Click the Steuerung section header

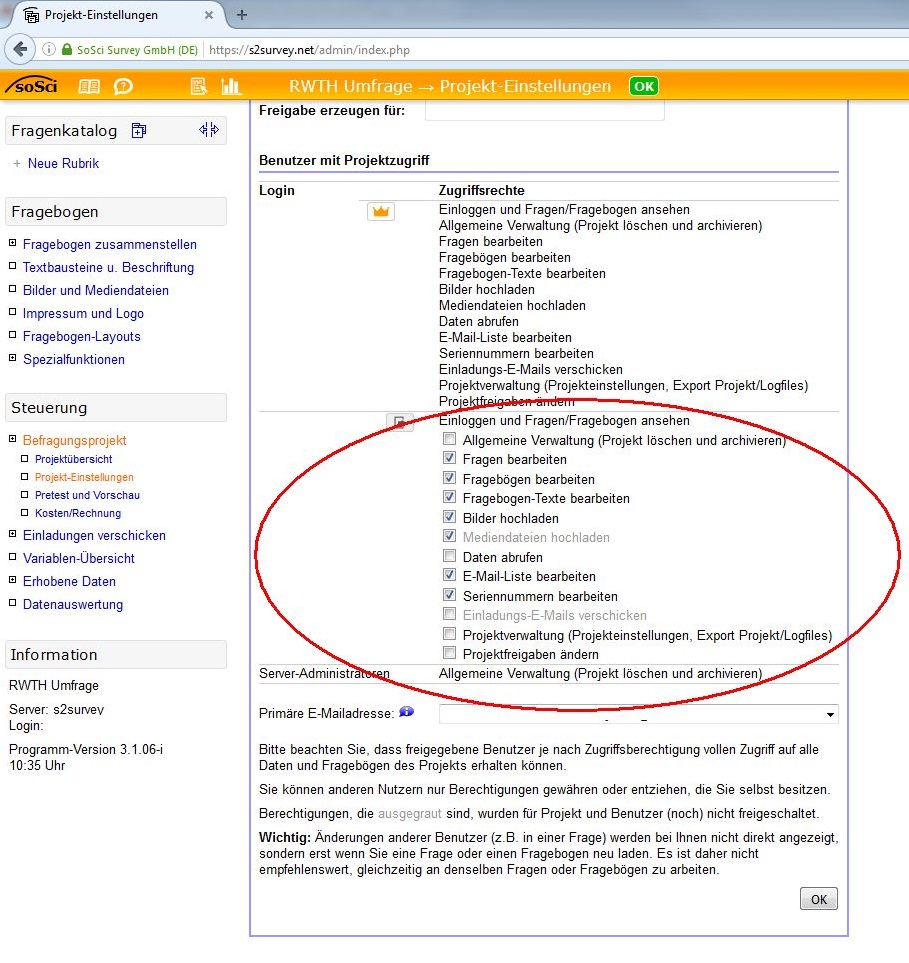(115, 408)
